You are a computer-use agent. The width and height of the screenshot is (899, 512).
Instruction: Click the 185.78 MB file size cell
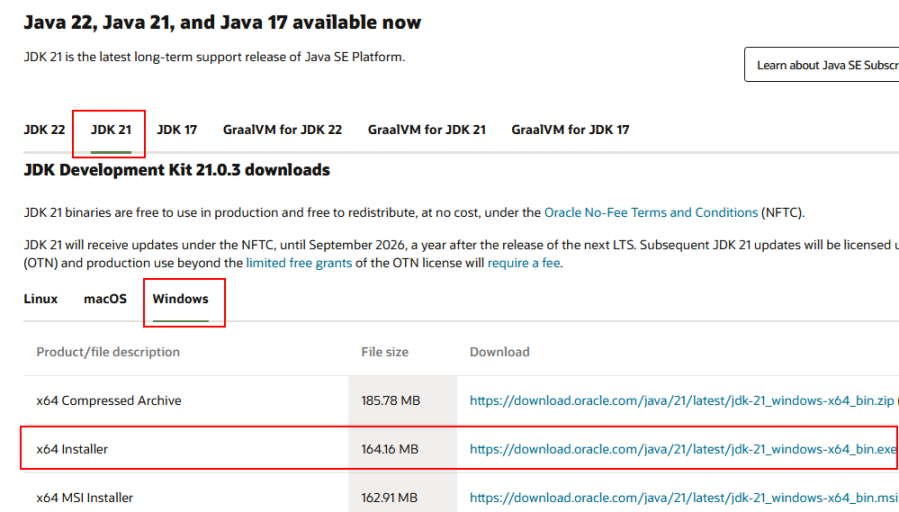[390, 401]
